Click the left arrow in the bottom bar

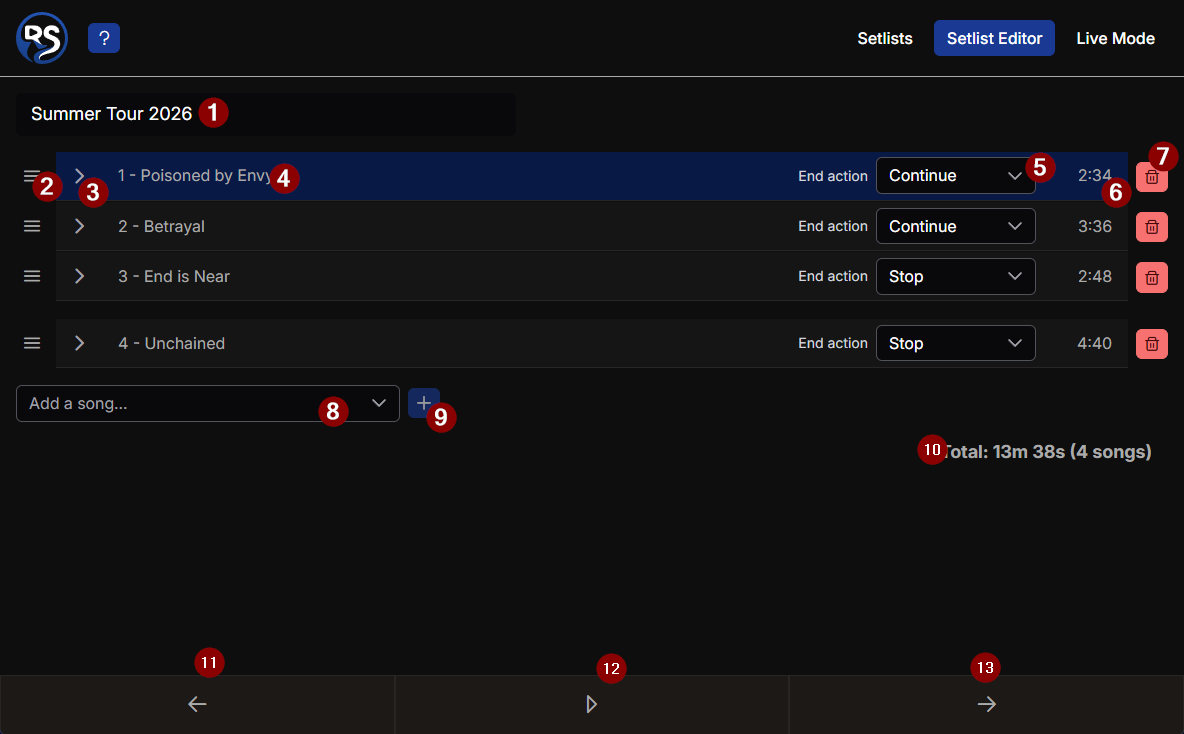coord(197,704)
